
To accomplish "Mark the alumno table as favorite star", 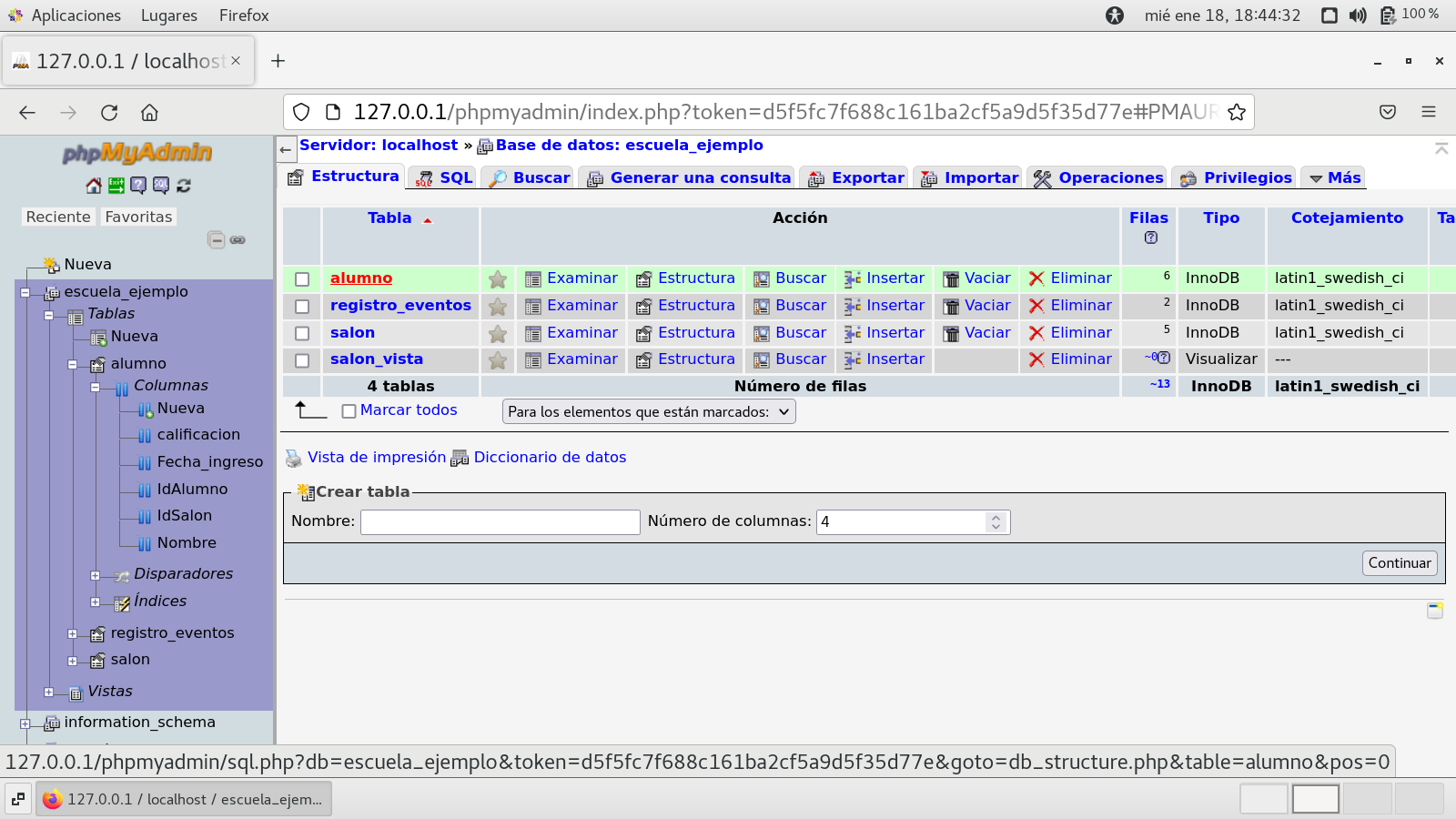I will coord(498,279).
